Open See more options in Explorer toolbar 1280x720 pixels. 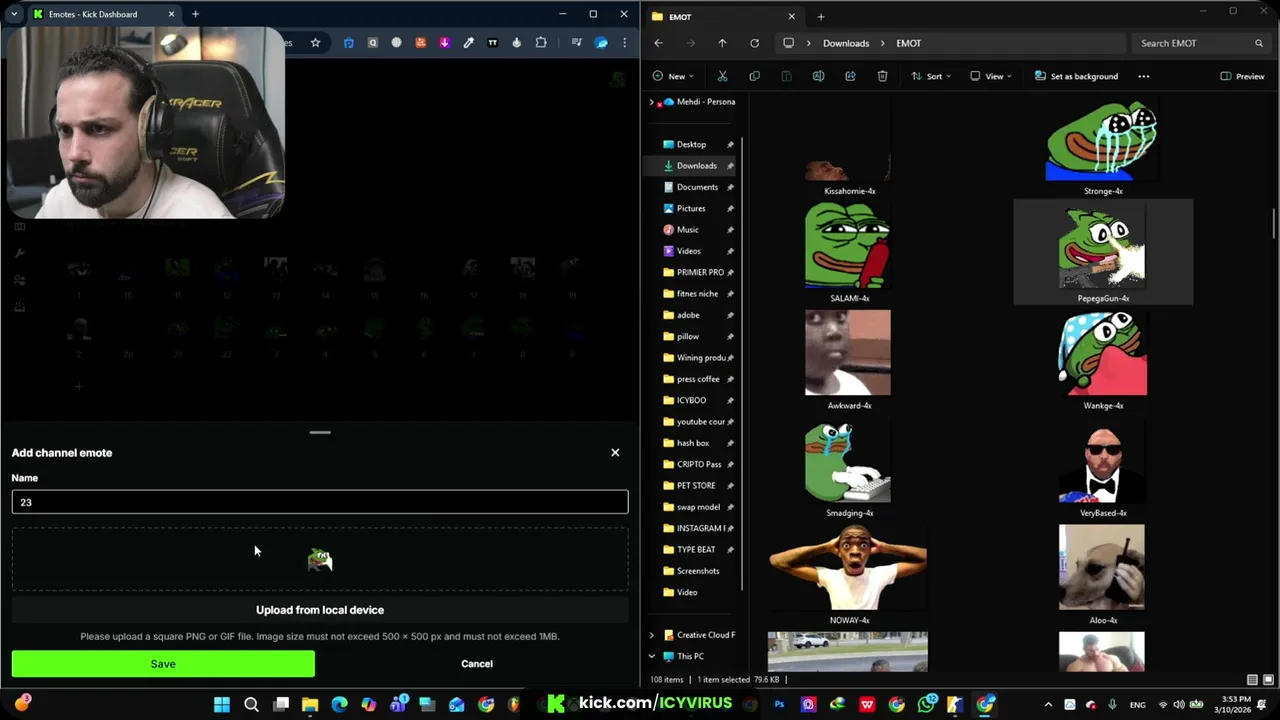click(1144, 76)
